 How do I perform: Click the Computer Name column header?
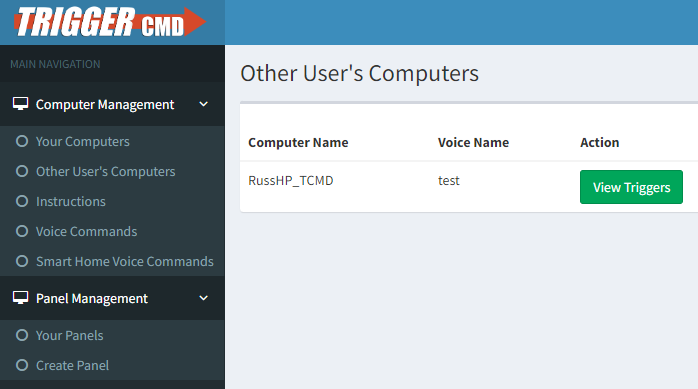[x=298, y=142]
